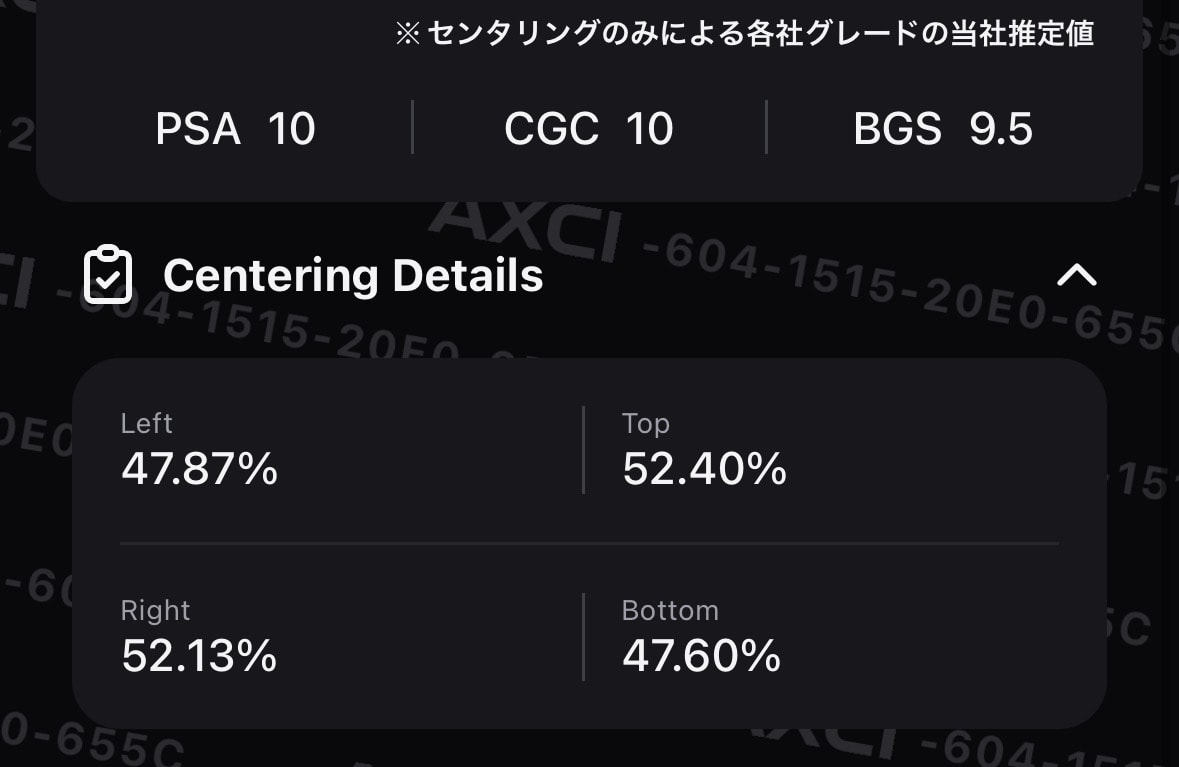Click the PSA label text

click(198, 129)
